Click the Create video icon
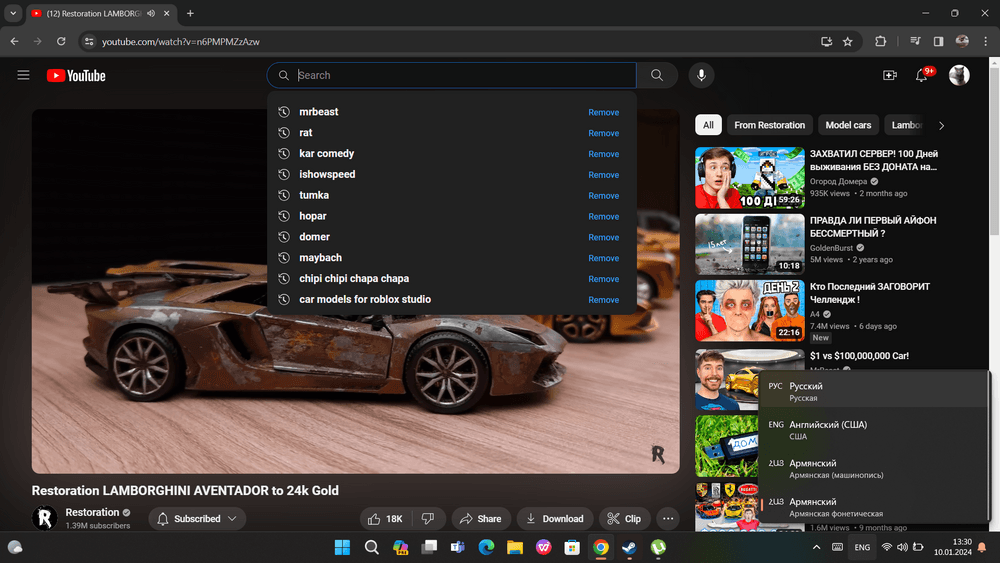 889,75
